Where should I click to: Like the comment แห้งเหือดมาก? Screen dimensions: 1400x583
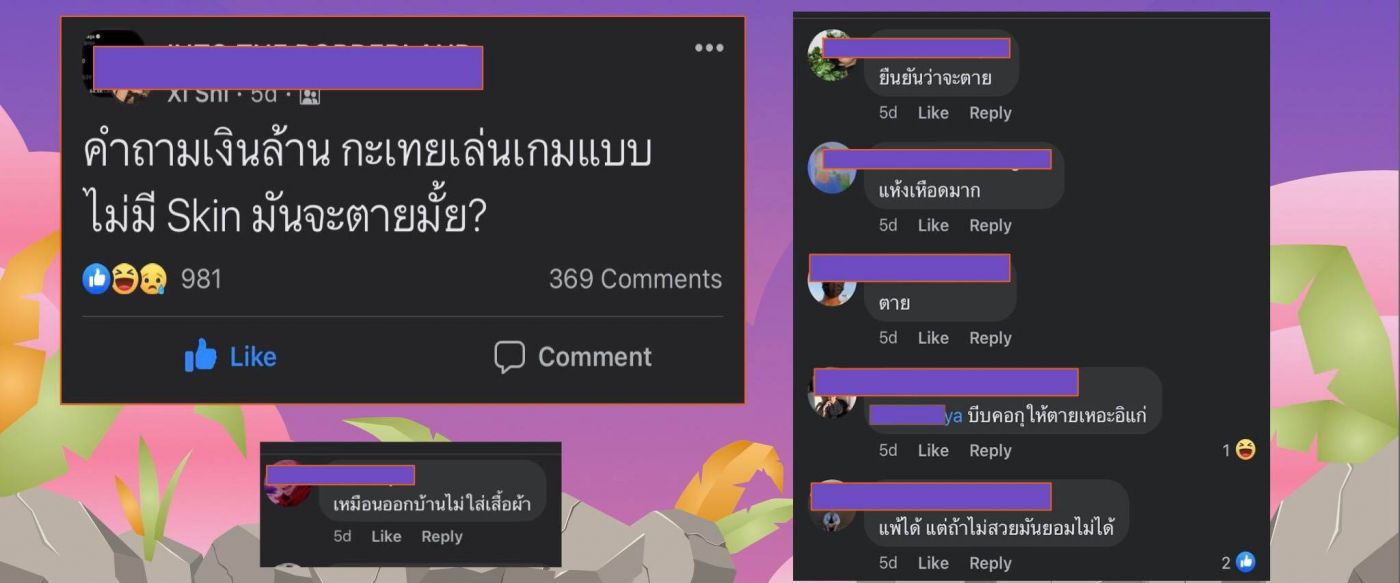click(x=933, y=226)
